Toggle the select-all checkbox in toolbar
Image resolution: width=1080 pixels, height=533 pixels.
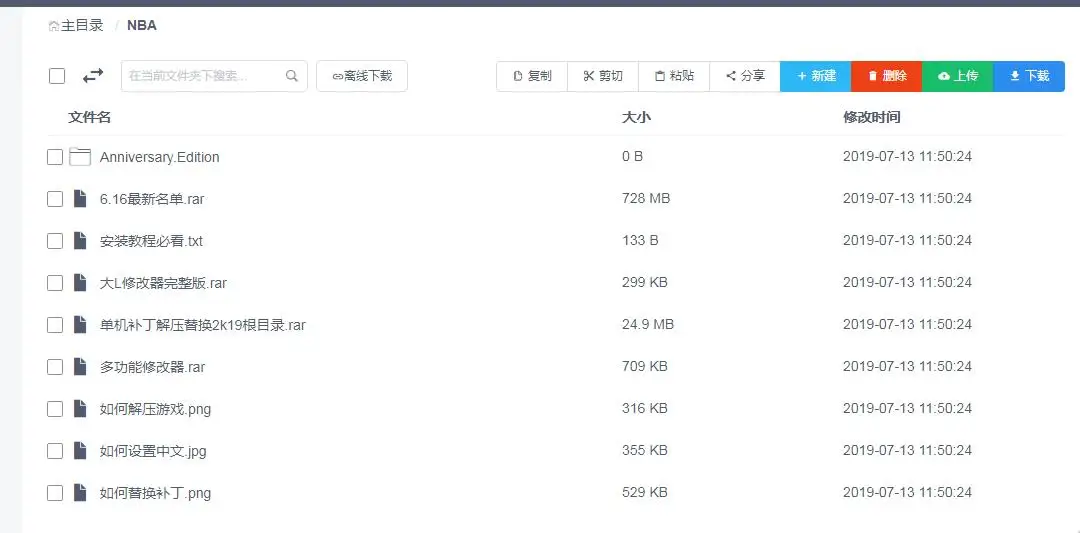coord(57,76)
